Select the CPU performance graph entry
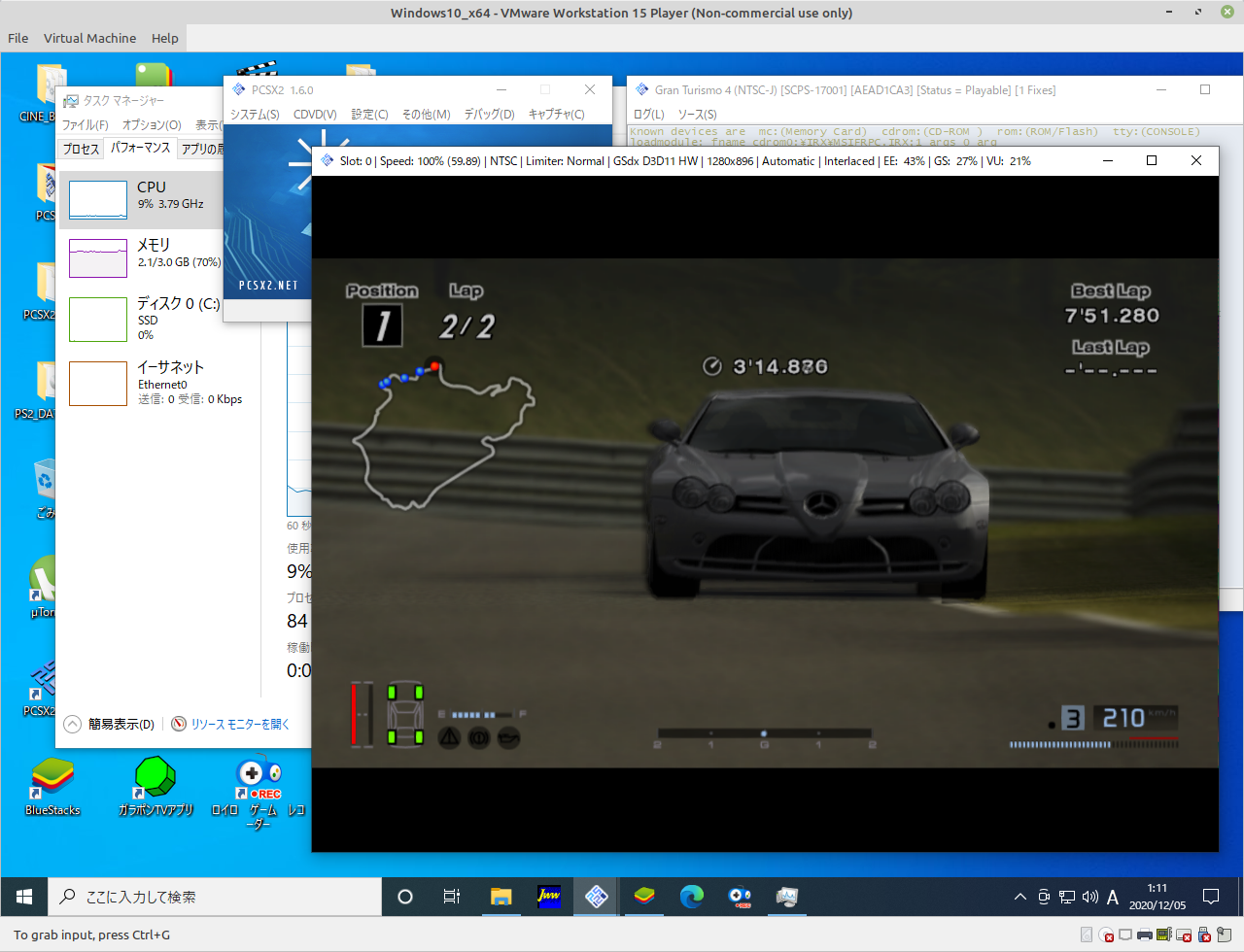The width and height of the screenshot is (1244, 952). (x=142, y=200)
